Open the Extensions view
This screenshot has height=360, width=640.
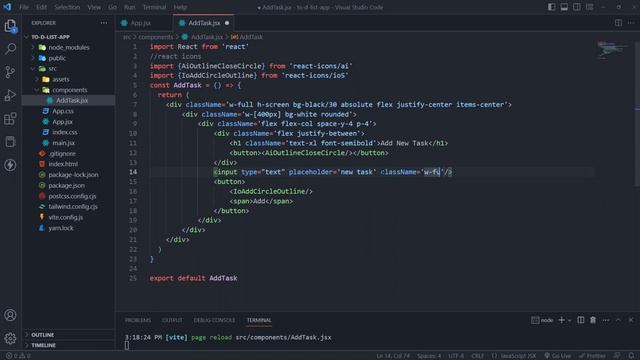(10, 119)
